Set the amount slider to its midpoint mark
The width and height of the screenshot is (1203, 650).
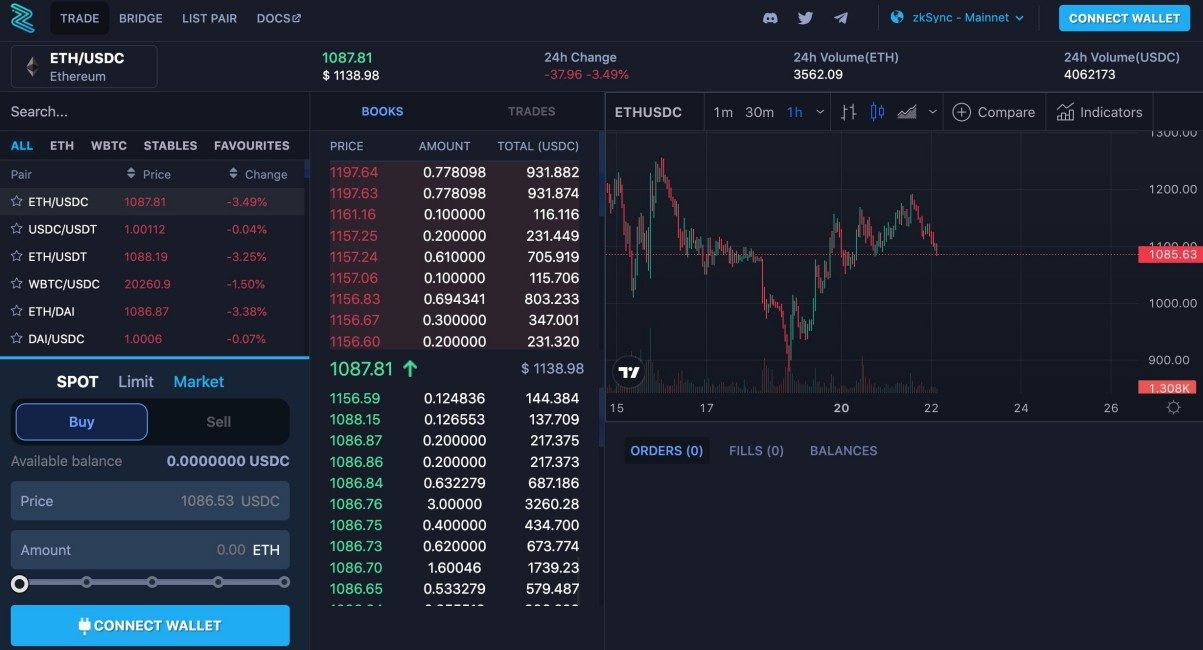coord(152,582)
